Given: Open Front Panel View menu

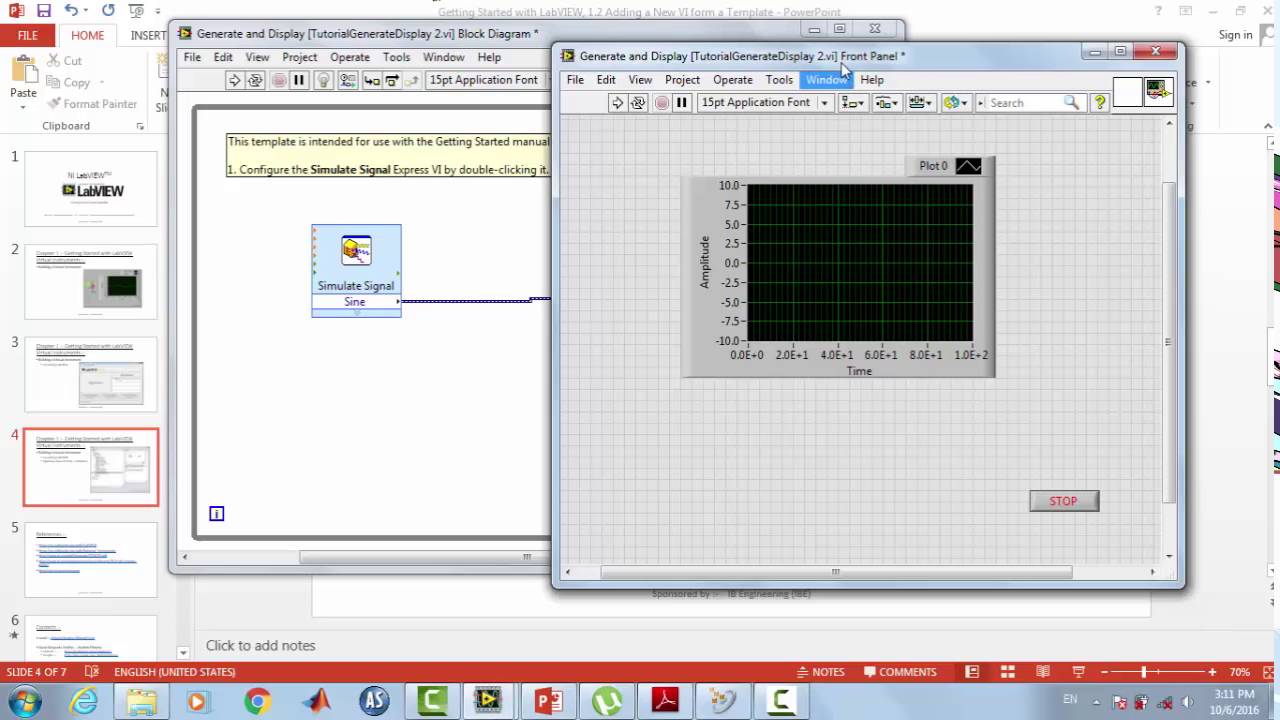Looking at the screenshot, I should (x=640, y=79).
